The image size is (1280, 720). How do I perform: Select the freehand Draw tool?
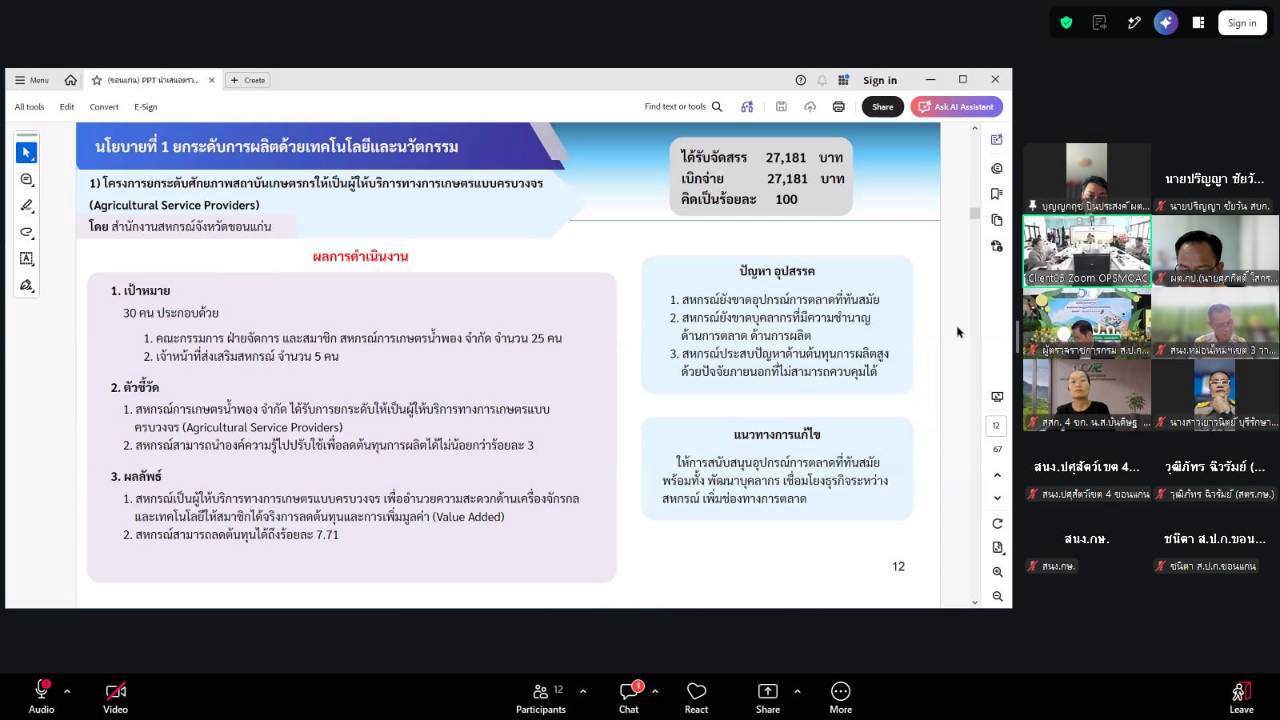point(27,232)
